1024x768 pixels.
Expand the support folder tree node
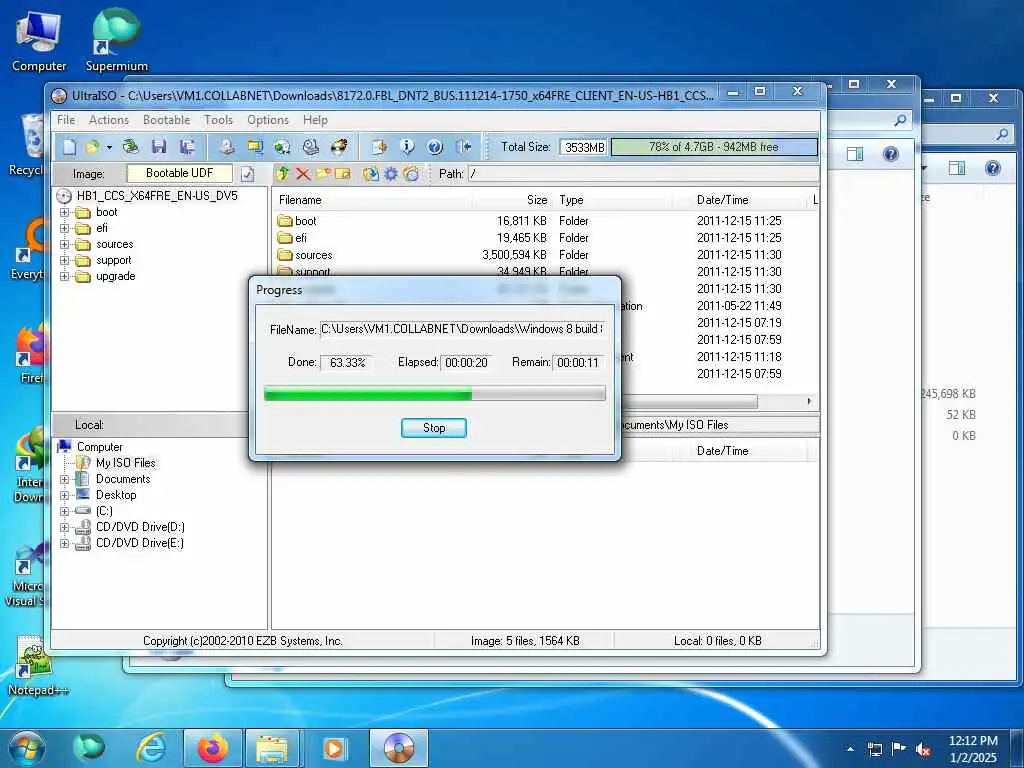64,261
